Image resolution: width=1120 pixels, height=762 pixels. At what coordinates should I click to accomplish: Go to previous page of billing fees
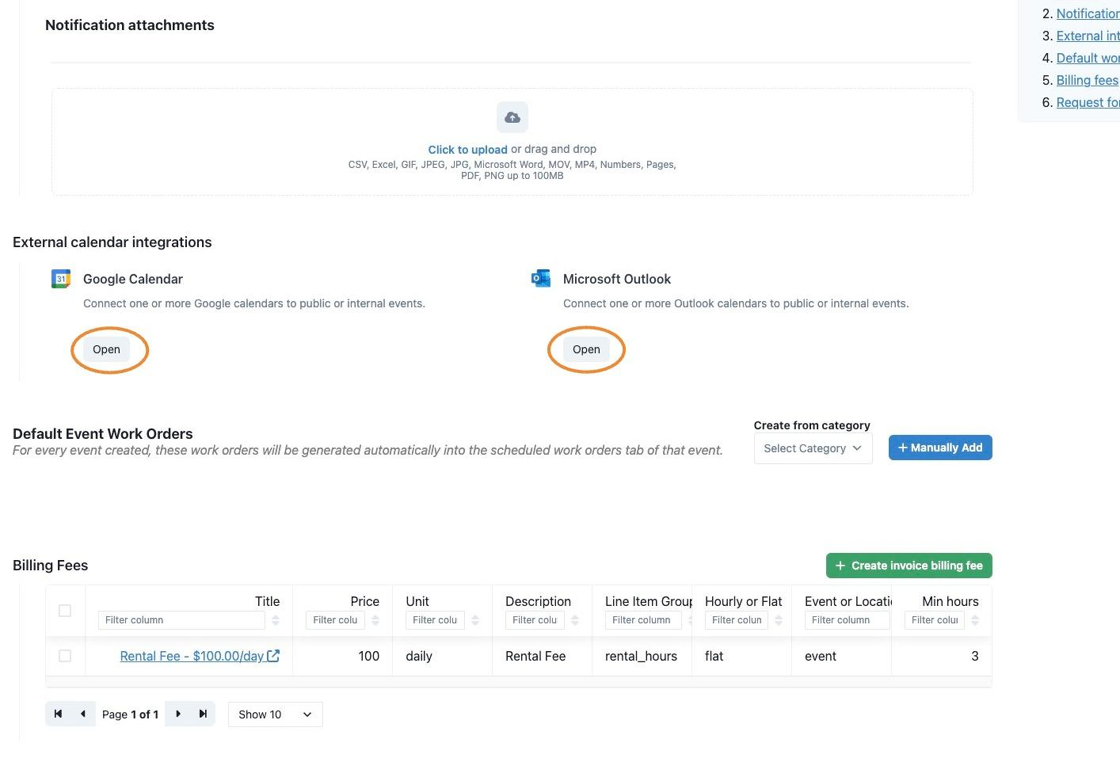(x=83, y=713)
